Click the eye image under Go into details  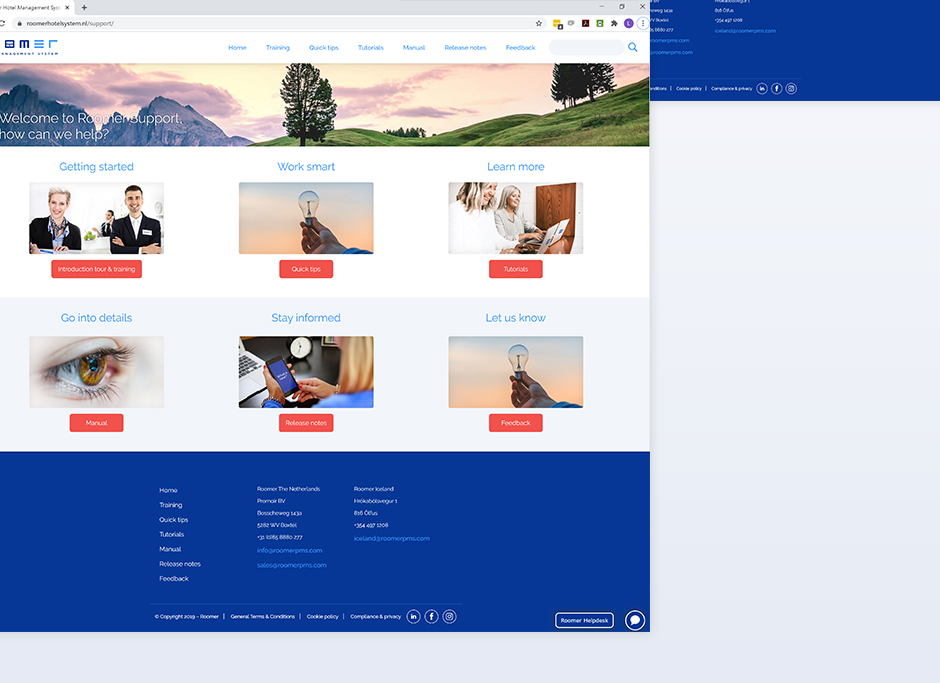coord(96,372)
